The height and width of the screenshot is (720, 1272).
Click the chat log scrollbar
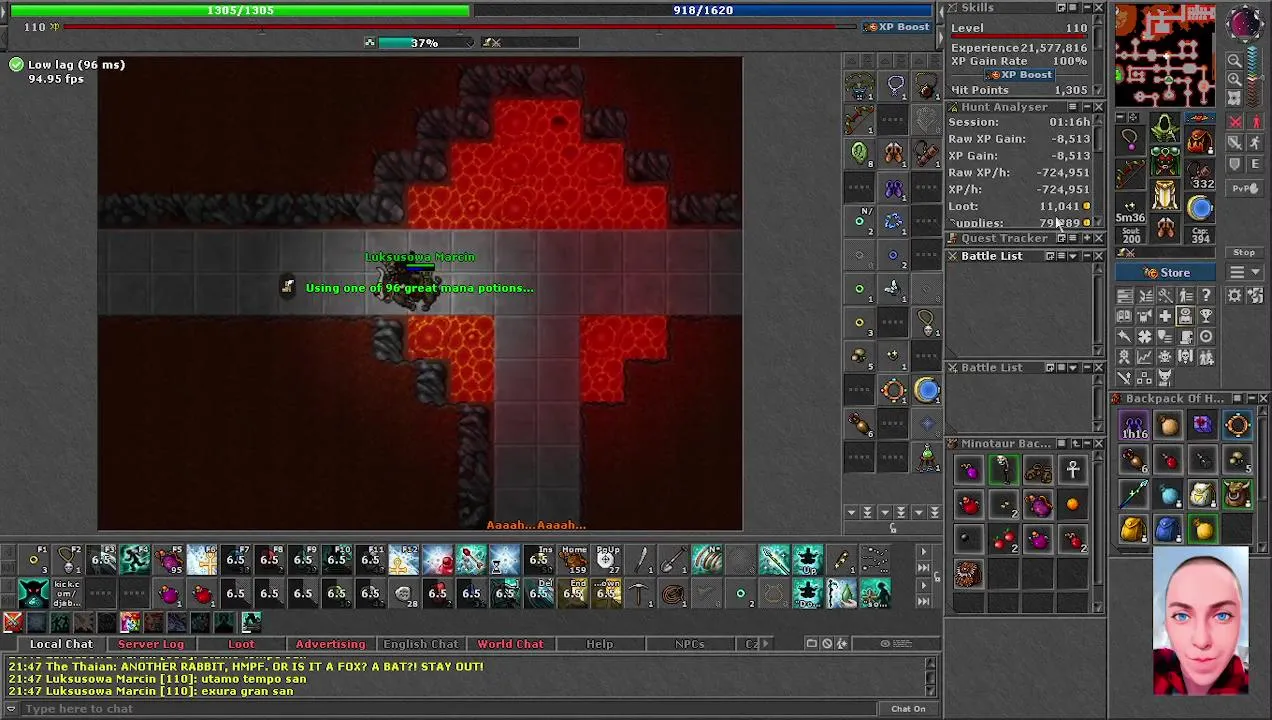931,678
